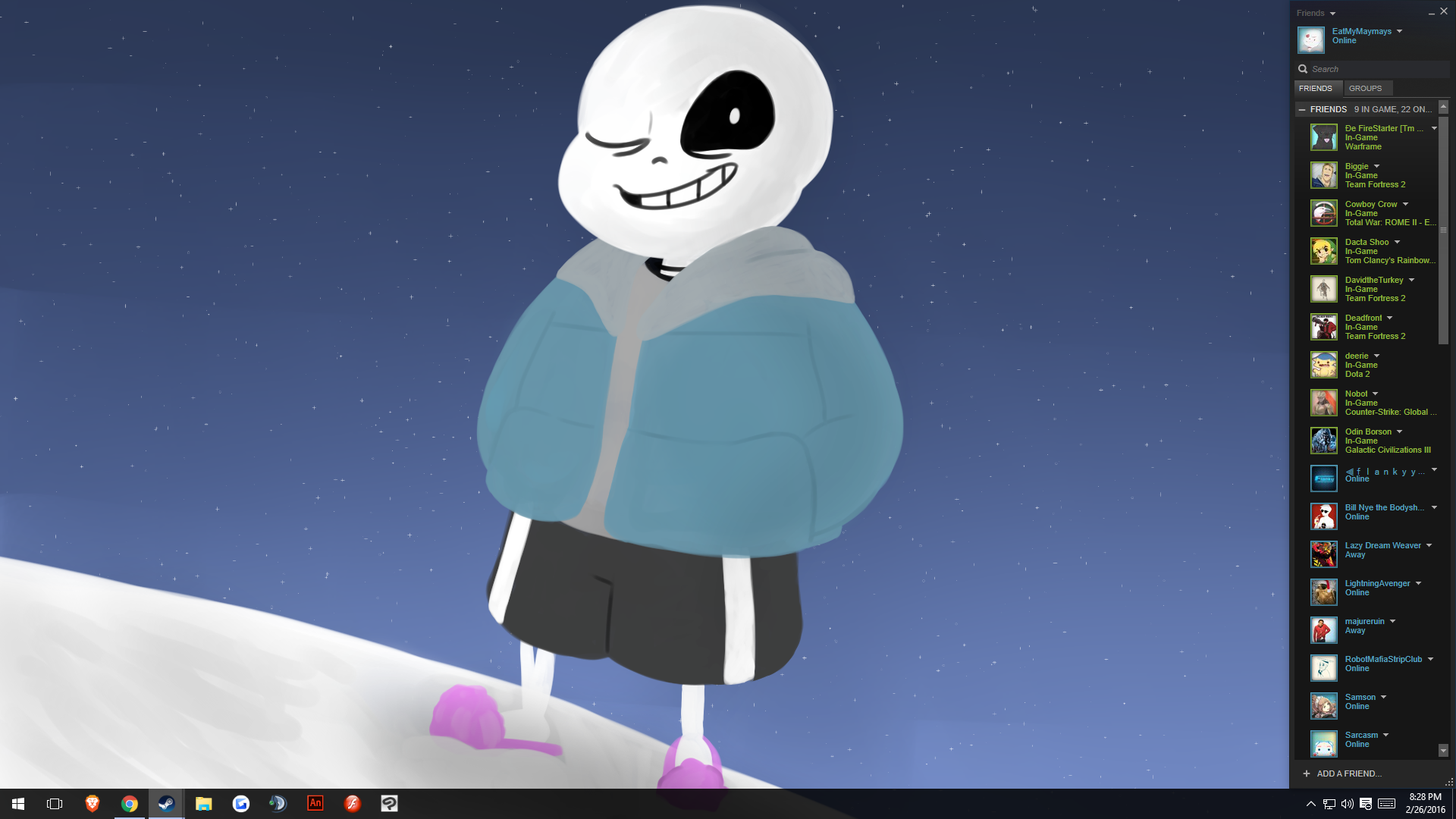
Task: Open Task View on the taskbar
Action: point(55,804)
